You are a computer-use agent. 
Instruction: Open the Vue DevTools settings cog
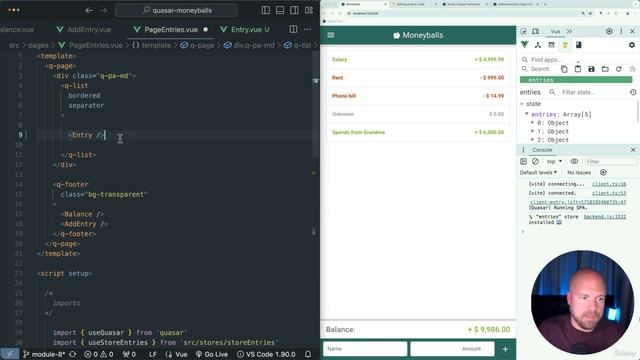(x=632, y=45)
